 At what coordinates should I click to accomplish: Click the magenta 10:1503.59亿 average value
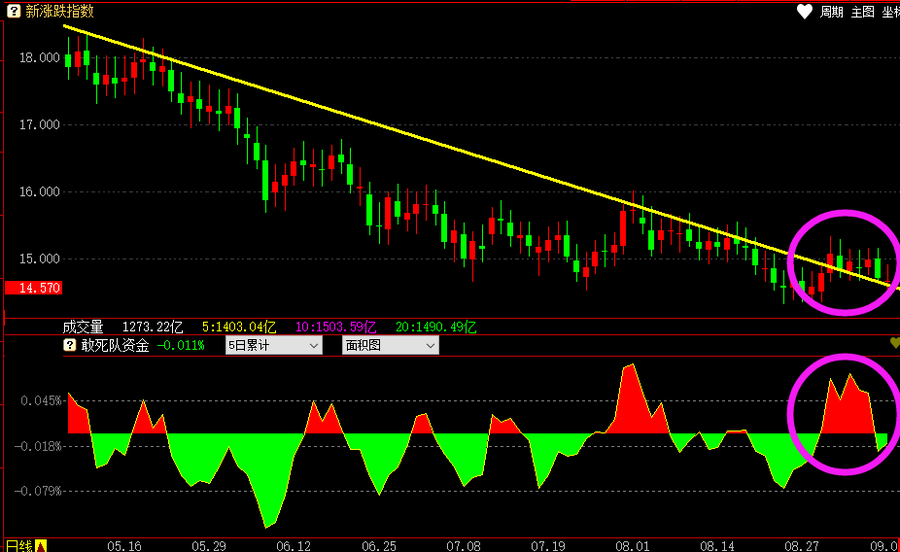coord(335,326)
